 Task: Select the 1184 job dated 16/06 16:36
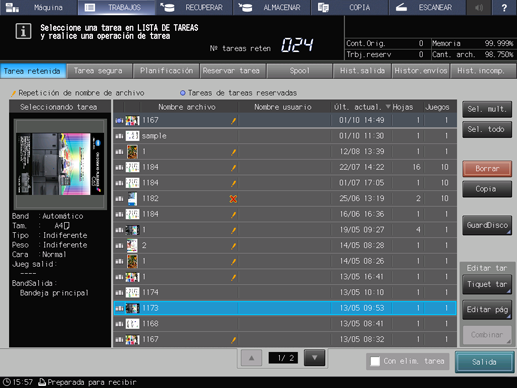(285, 214)
